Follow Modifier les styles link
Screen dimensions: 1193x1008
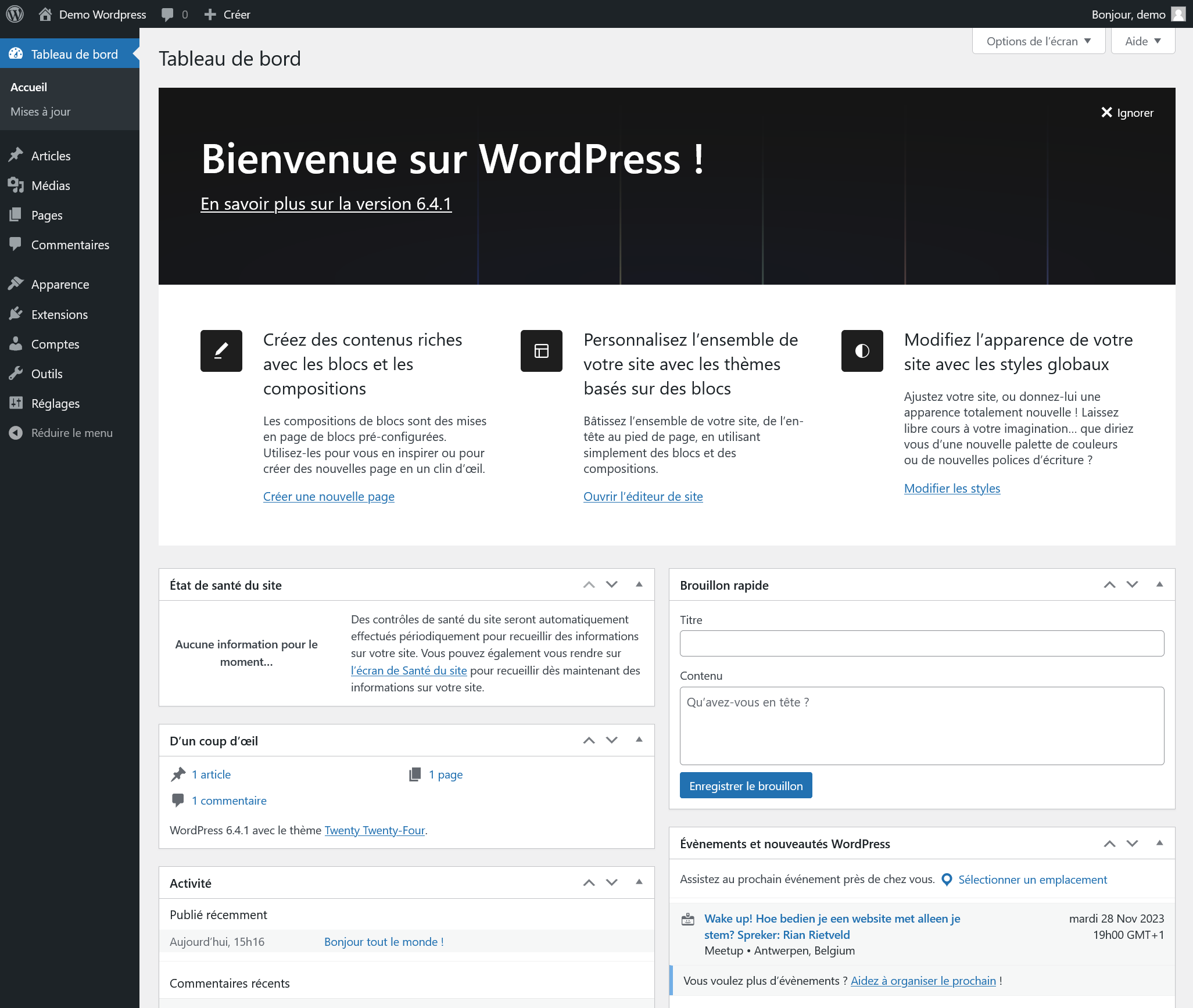point(952,488)
